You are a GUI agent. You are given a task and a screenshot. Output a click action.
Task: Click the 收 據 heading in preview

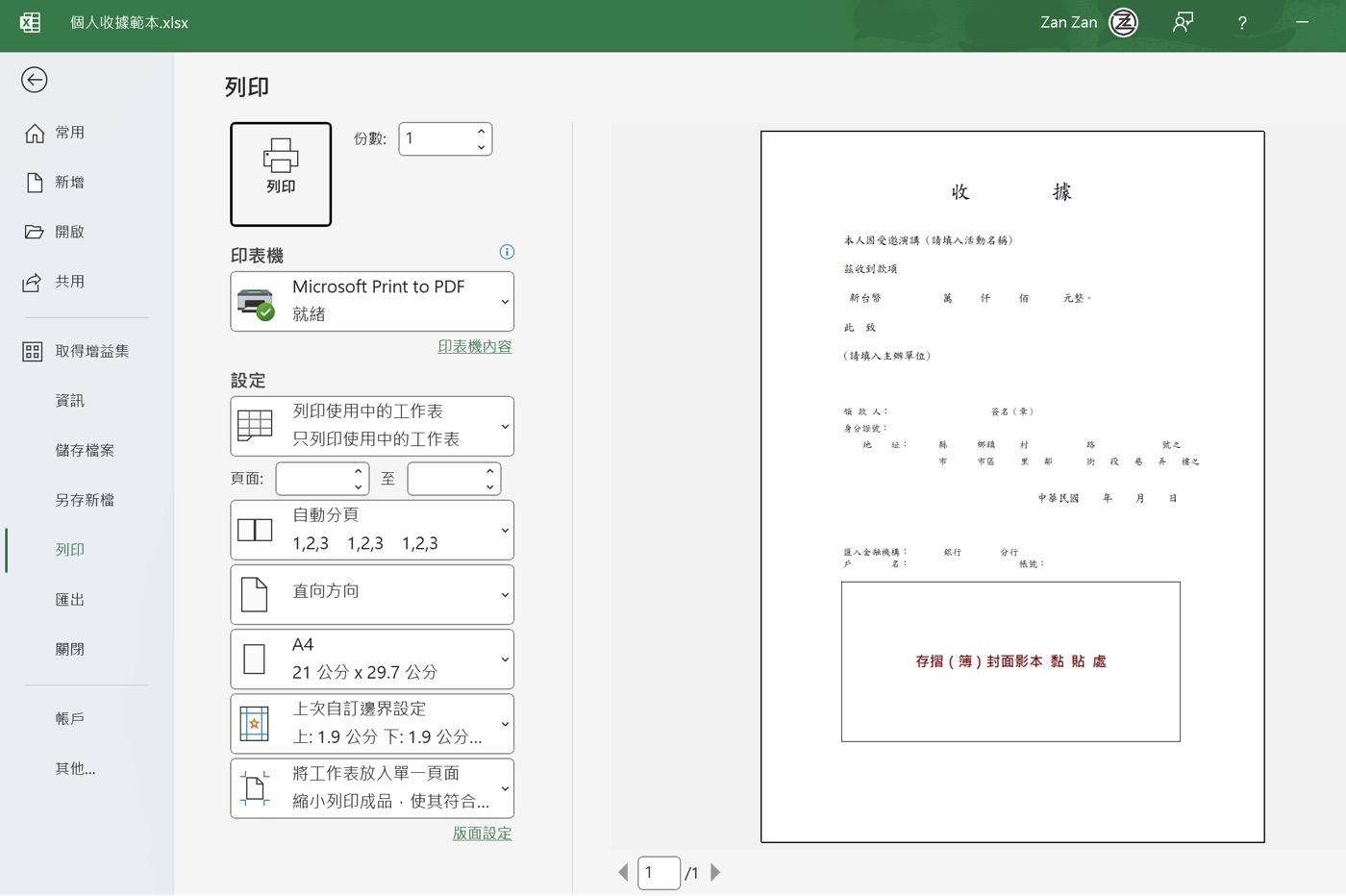coord(1011,192)
